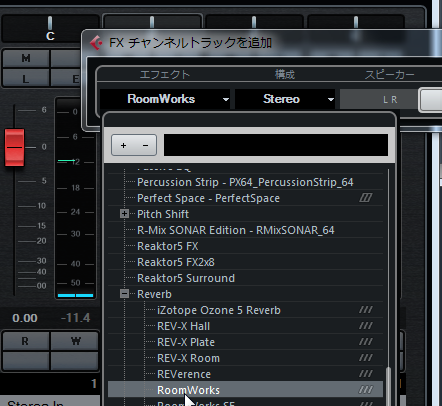Select Reaktor5 FX2x8 plug-in
This screenshot has height=406, width=442.
click(176, 262)
